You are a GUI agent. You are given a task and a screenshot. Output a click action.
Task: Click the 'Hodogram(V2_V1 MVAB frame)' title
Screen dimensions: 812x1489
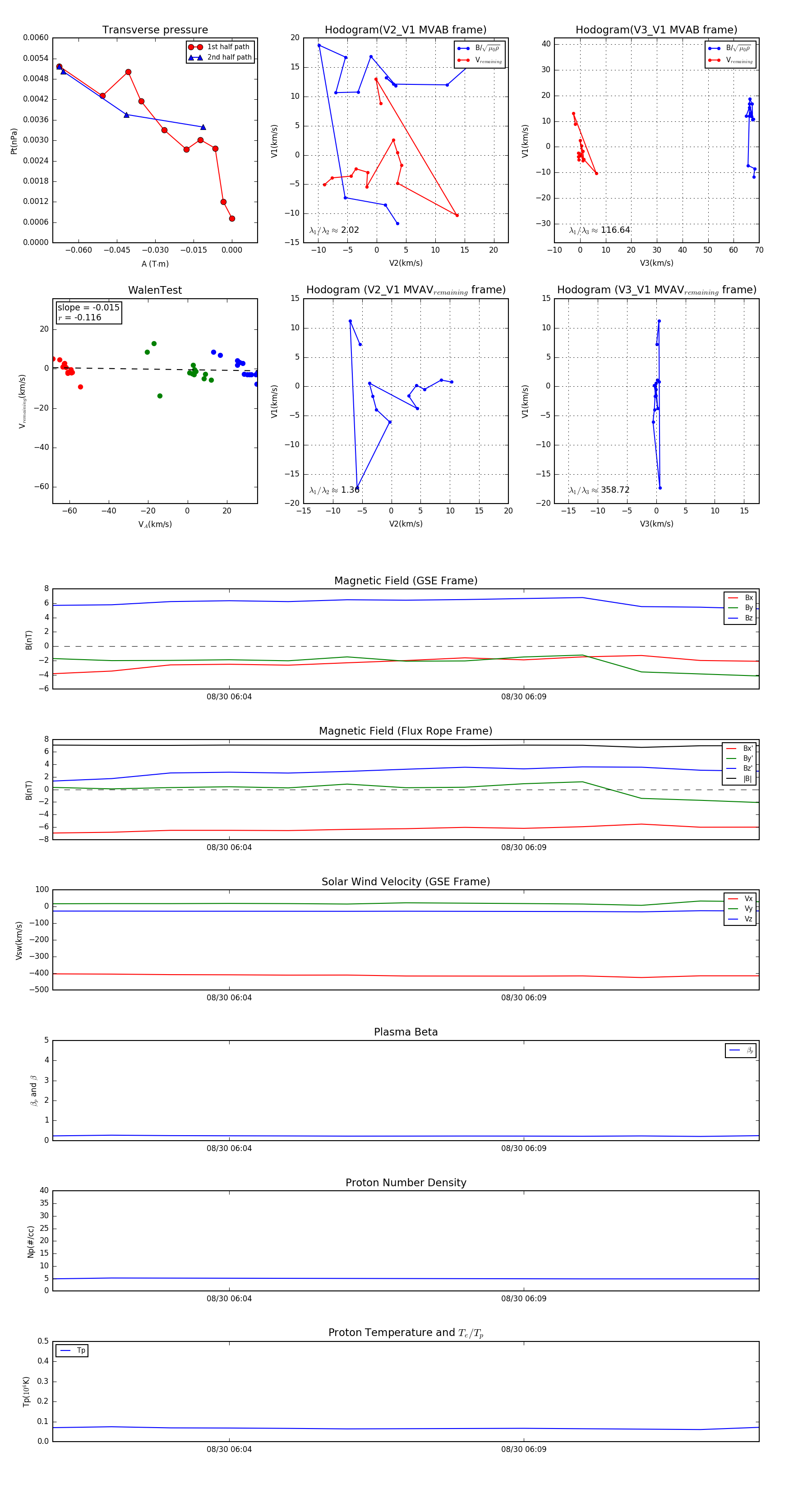point(406,30)
